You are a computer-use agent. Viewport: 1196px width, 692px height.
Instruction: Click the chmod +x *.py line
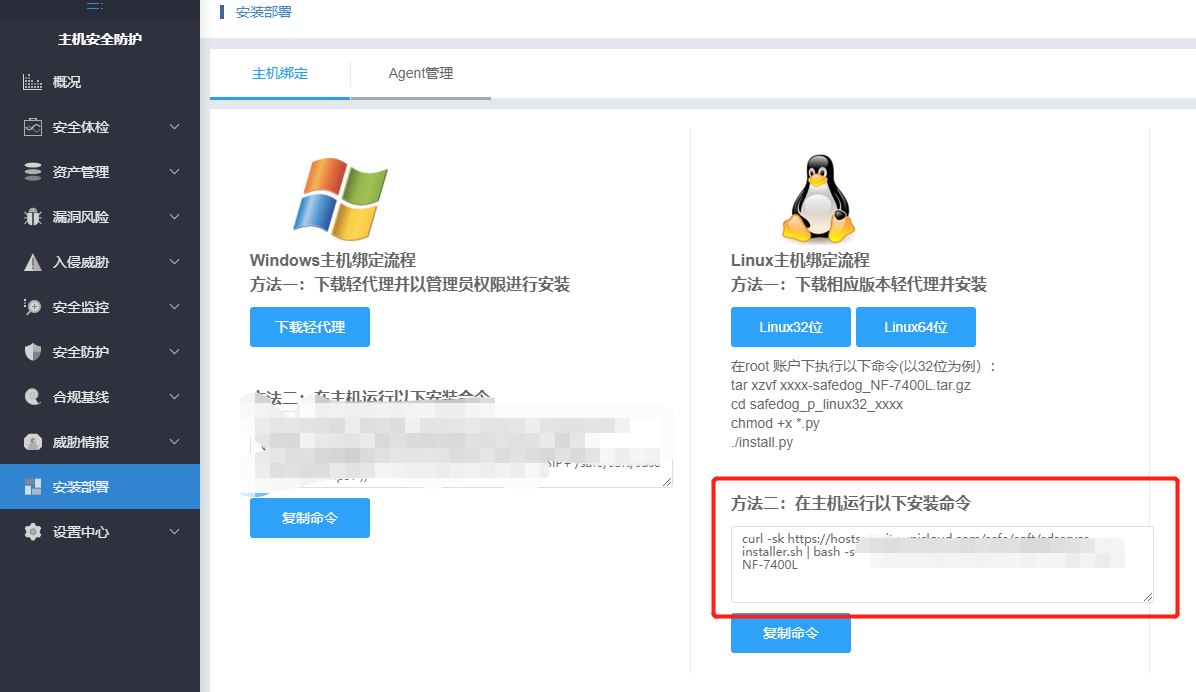coord(775,423)
